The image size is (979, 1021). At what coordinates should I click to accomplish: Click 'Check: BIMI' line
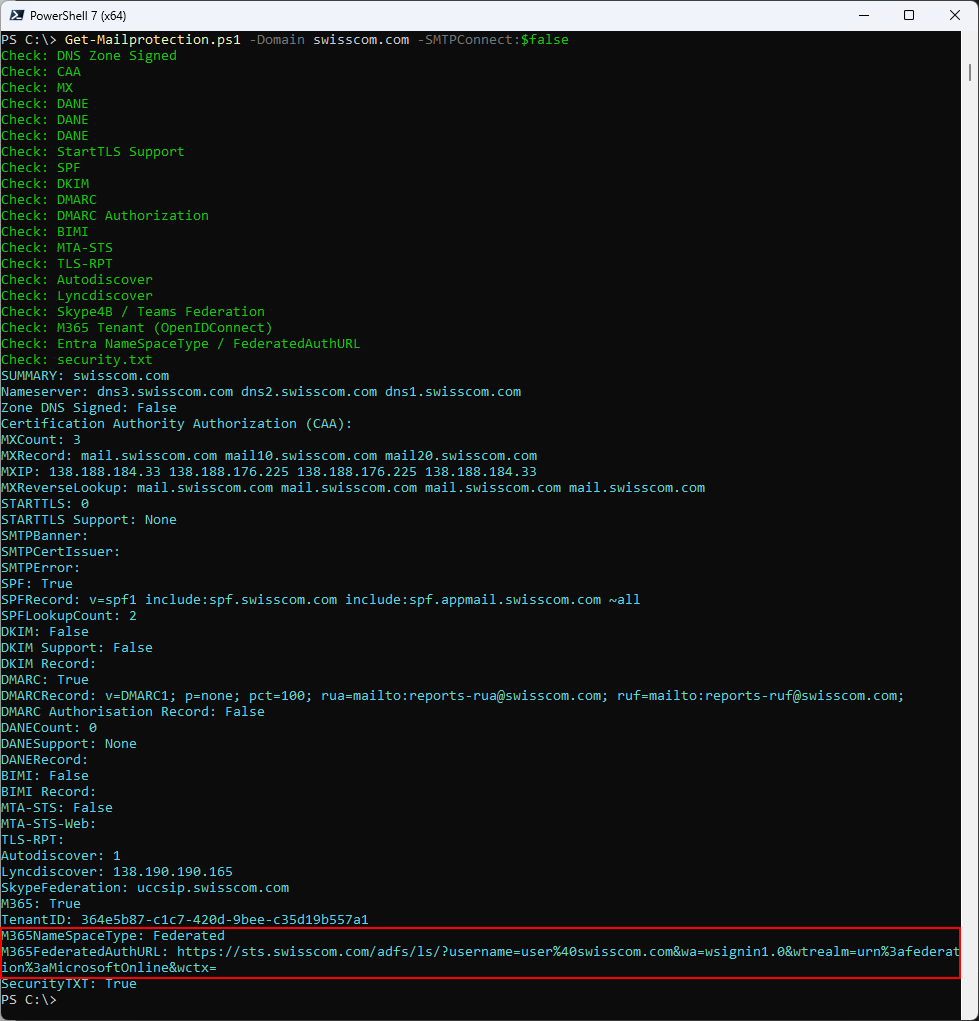(x=45, y=232)
